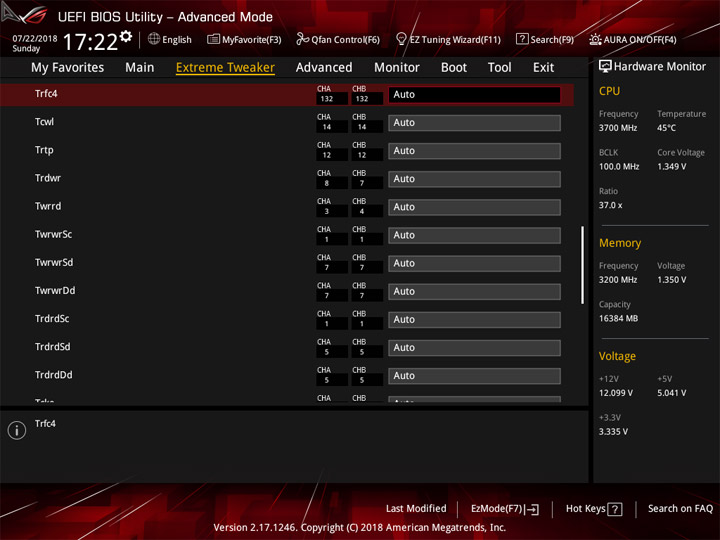The width and height of the screenshot is (720, 540).
Task: Switch to the Boot tab
Action: 454,68
